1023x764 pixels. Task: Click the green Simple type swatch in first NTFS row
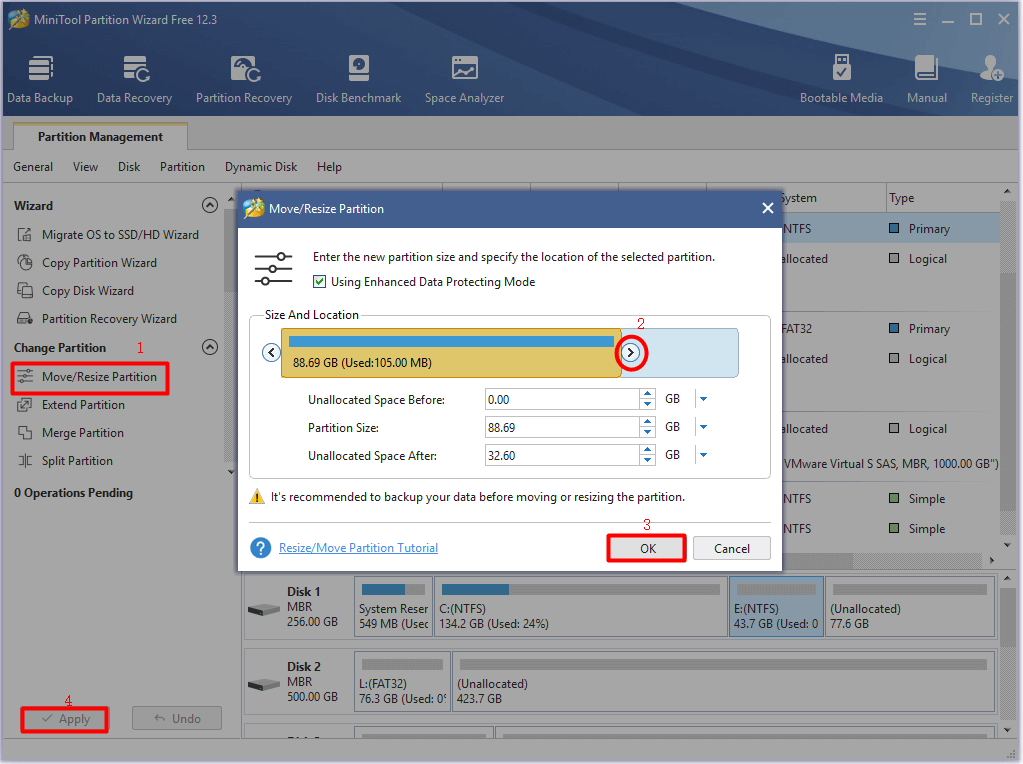[x=894, y=498]
